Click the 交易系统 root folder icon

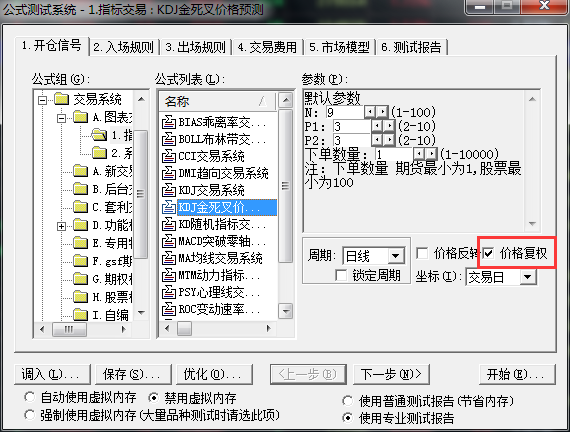click(62, 99)
